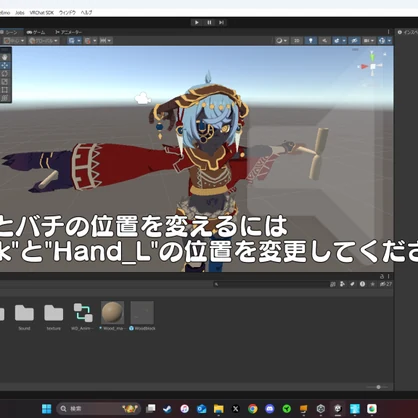418x418 pixels.
Task: Open the Windows Start menu
Action: coord(47,408)
